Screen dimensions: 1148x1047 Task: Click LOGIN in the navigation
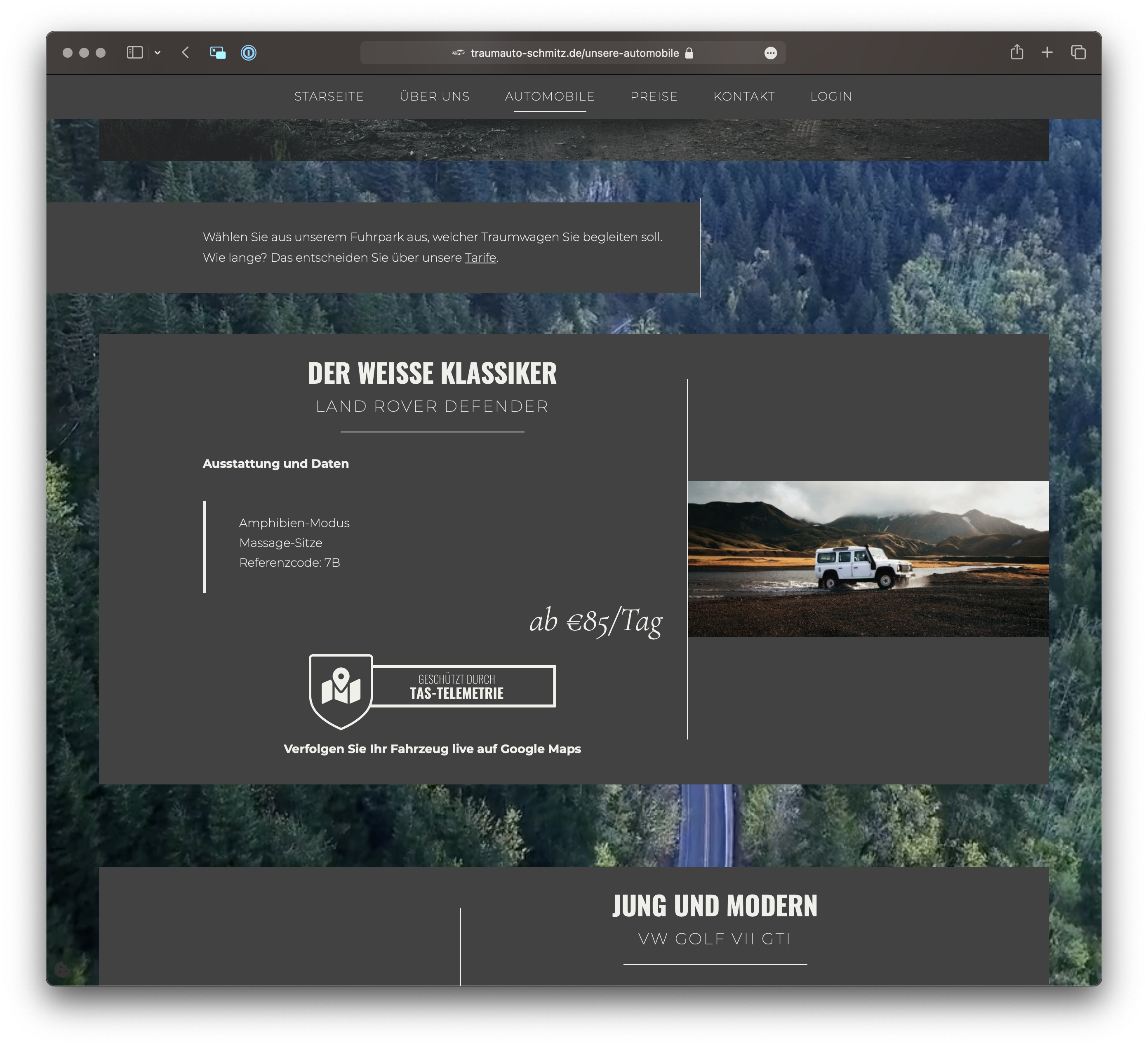(831, 96)
